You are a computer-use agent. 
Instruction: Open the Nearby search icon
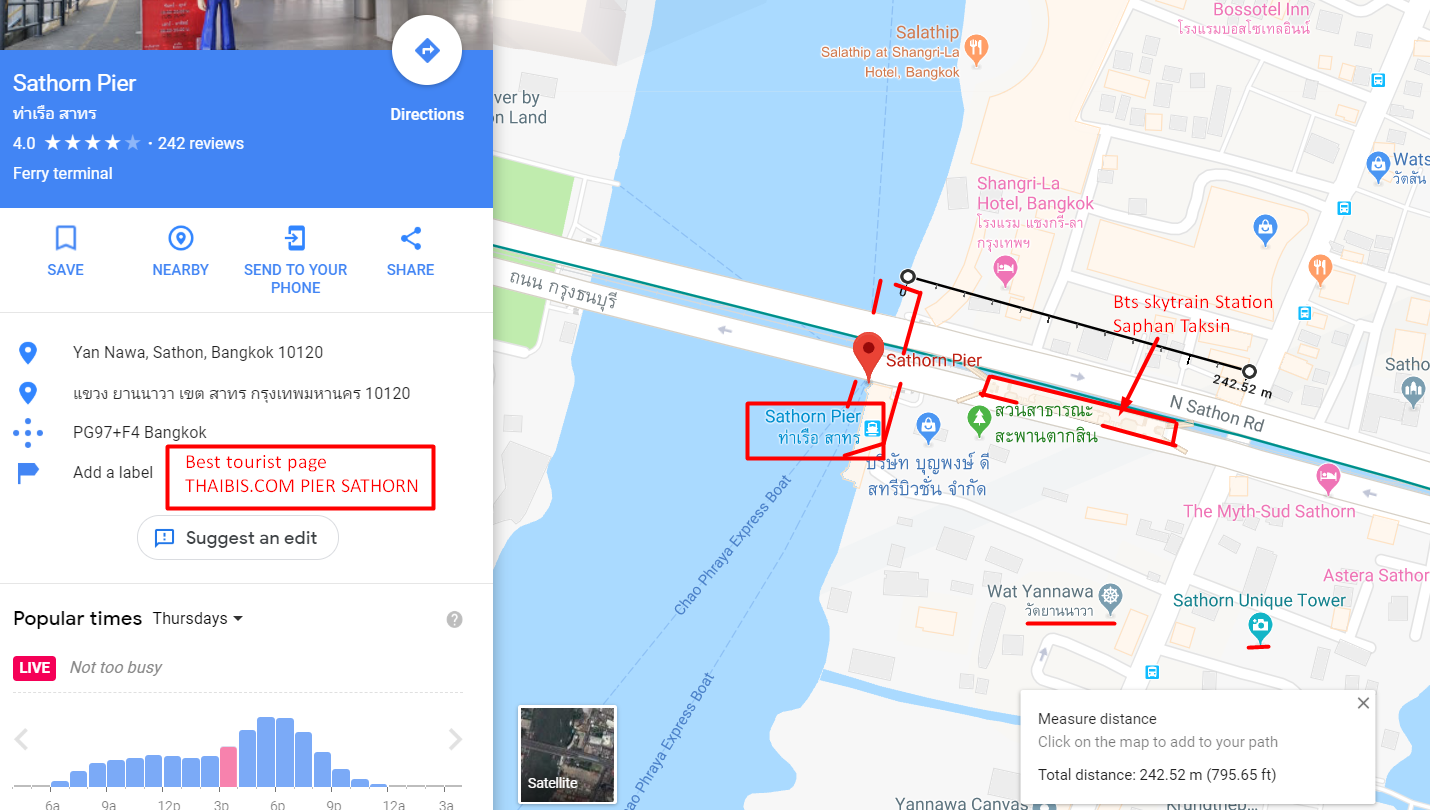click(x=181, y=238)
